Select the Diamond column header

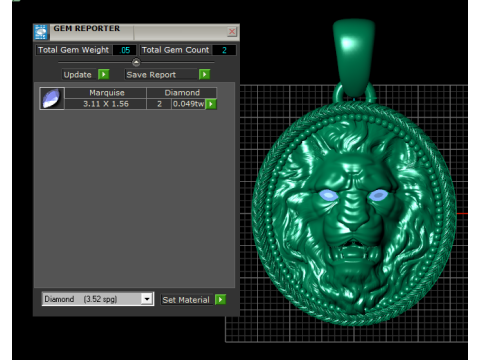tap(182, 93)
